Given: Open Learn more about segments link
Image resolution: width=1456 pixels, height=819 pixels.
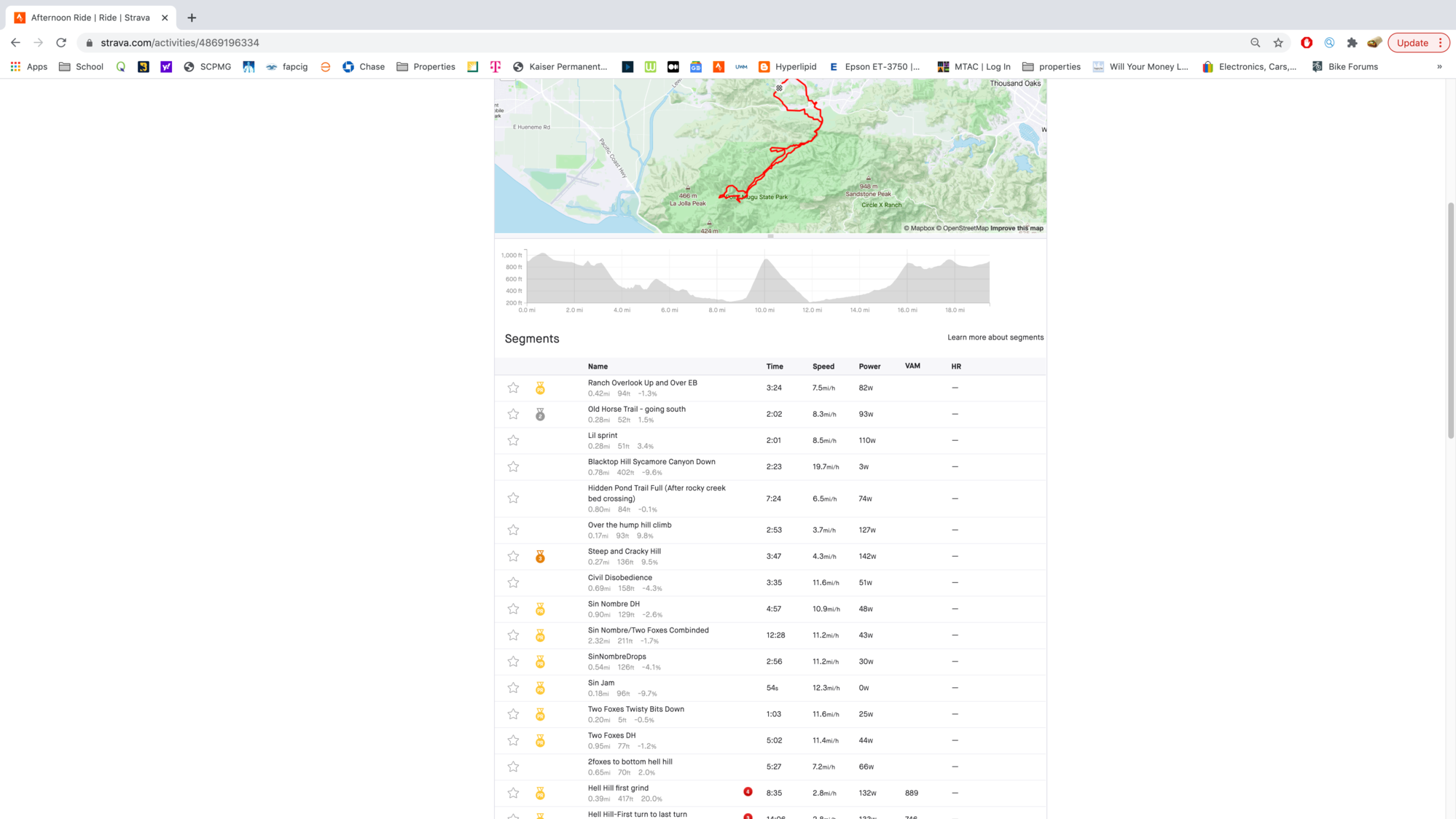Looking at the screenshot, I should [x=995, y=337].
